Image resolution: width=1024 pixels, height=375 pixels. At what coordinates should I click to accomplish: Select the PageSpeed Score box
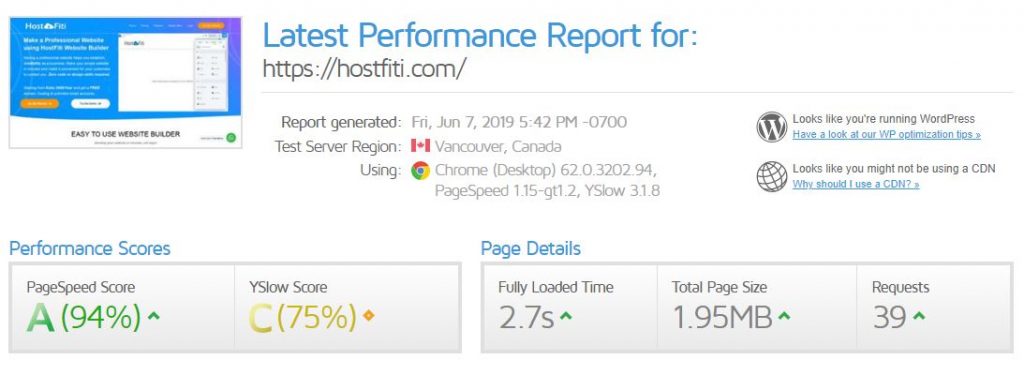click(x=121, y=308)
